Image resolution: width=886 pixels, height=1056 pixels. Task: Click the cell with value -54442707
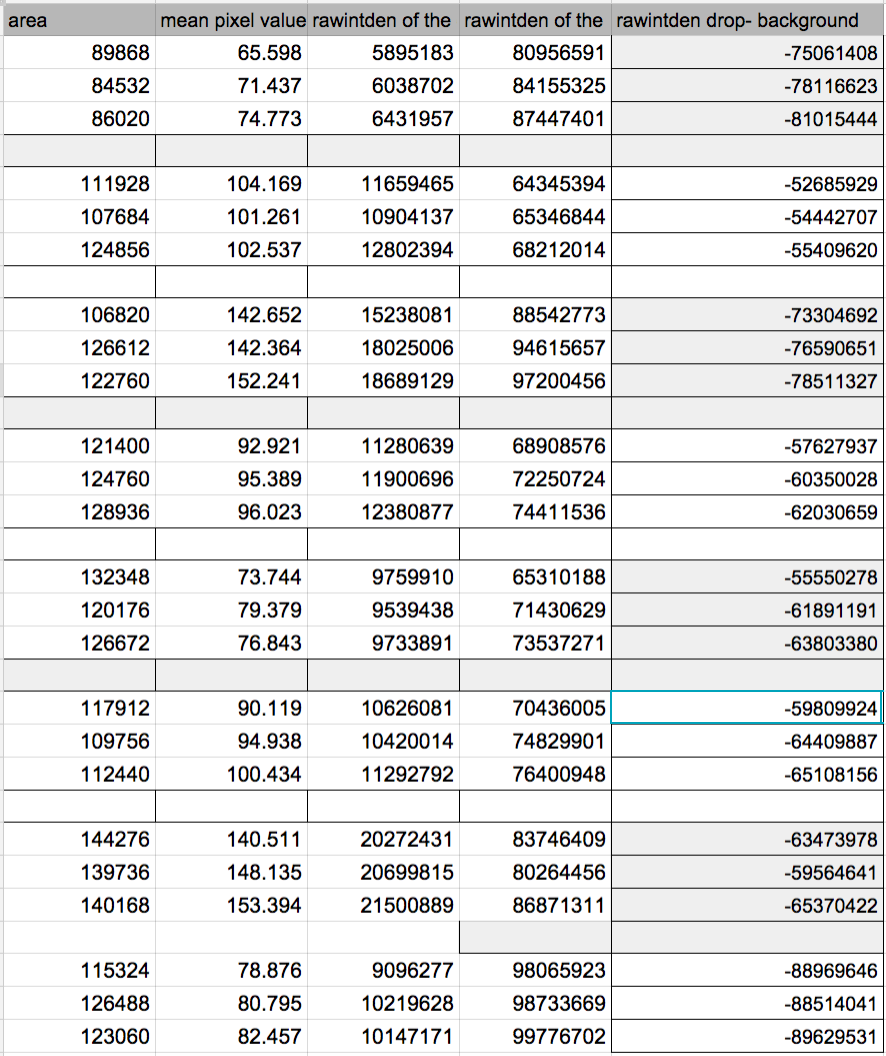[x=747, y=217]
